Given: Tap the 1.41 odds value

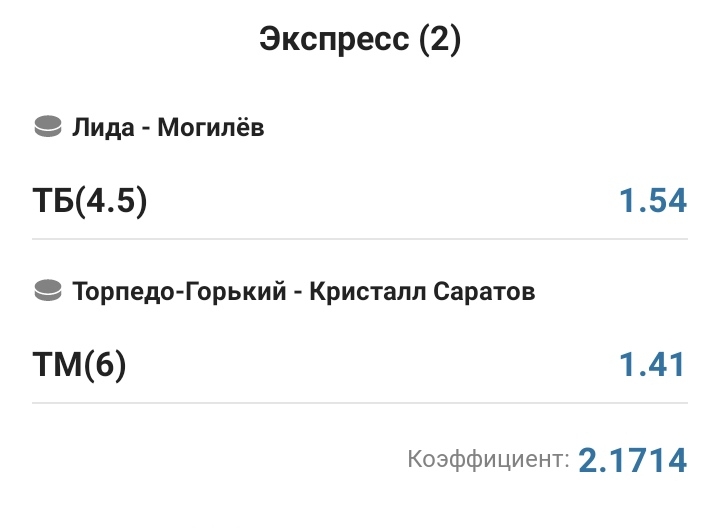Looking at the screenshot, I should point(652,365).
